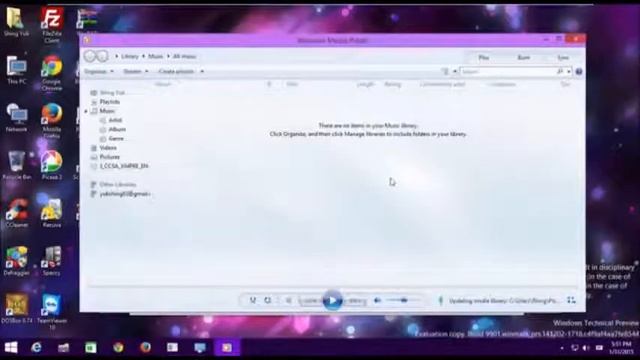The height and width of the screenshot is (360, 640).
Task: Sort by the Composer column header
Action: click(501, 84)
